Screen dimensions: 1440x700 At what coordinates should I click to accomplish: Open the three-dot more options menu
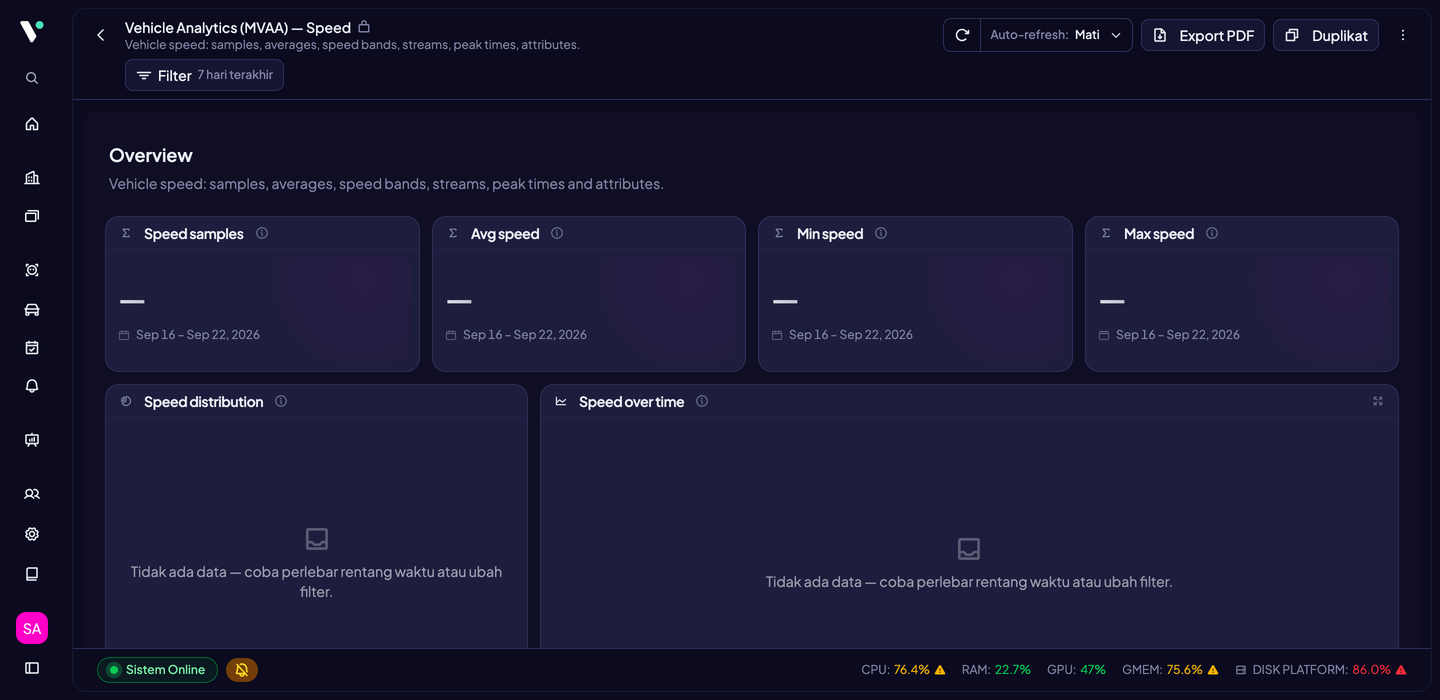[x=1403, y=35]
